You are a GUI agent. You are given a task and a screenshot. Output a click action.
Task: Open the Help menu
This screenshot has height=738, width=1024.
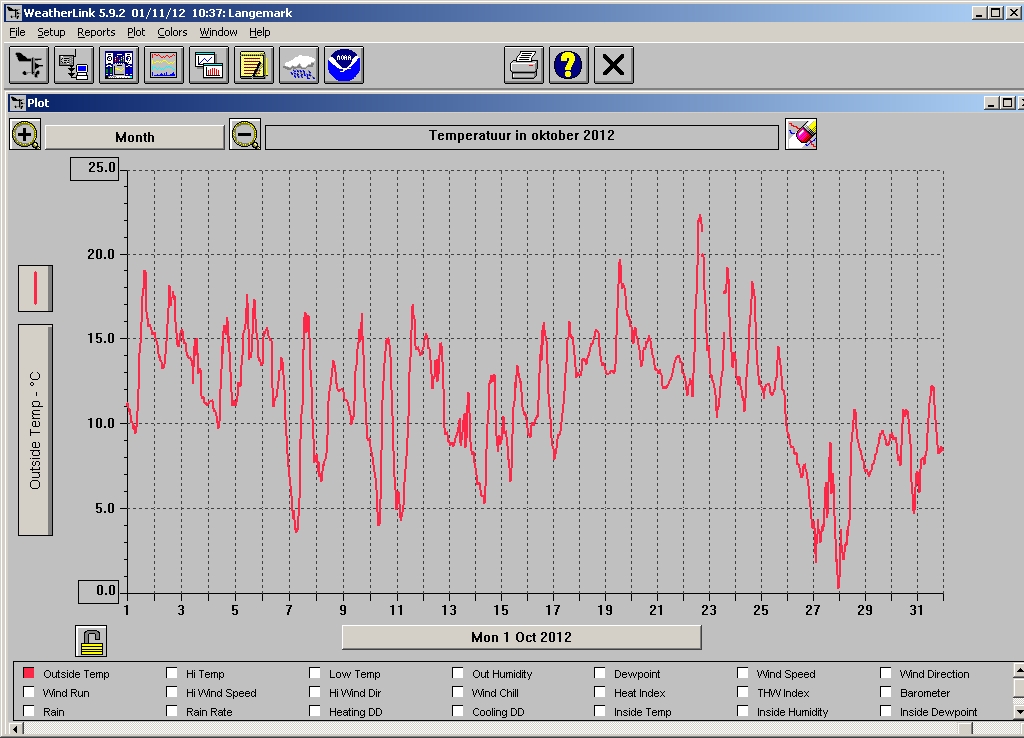click(x=259, y=32)
